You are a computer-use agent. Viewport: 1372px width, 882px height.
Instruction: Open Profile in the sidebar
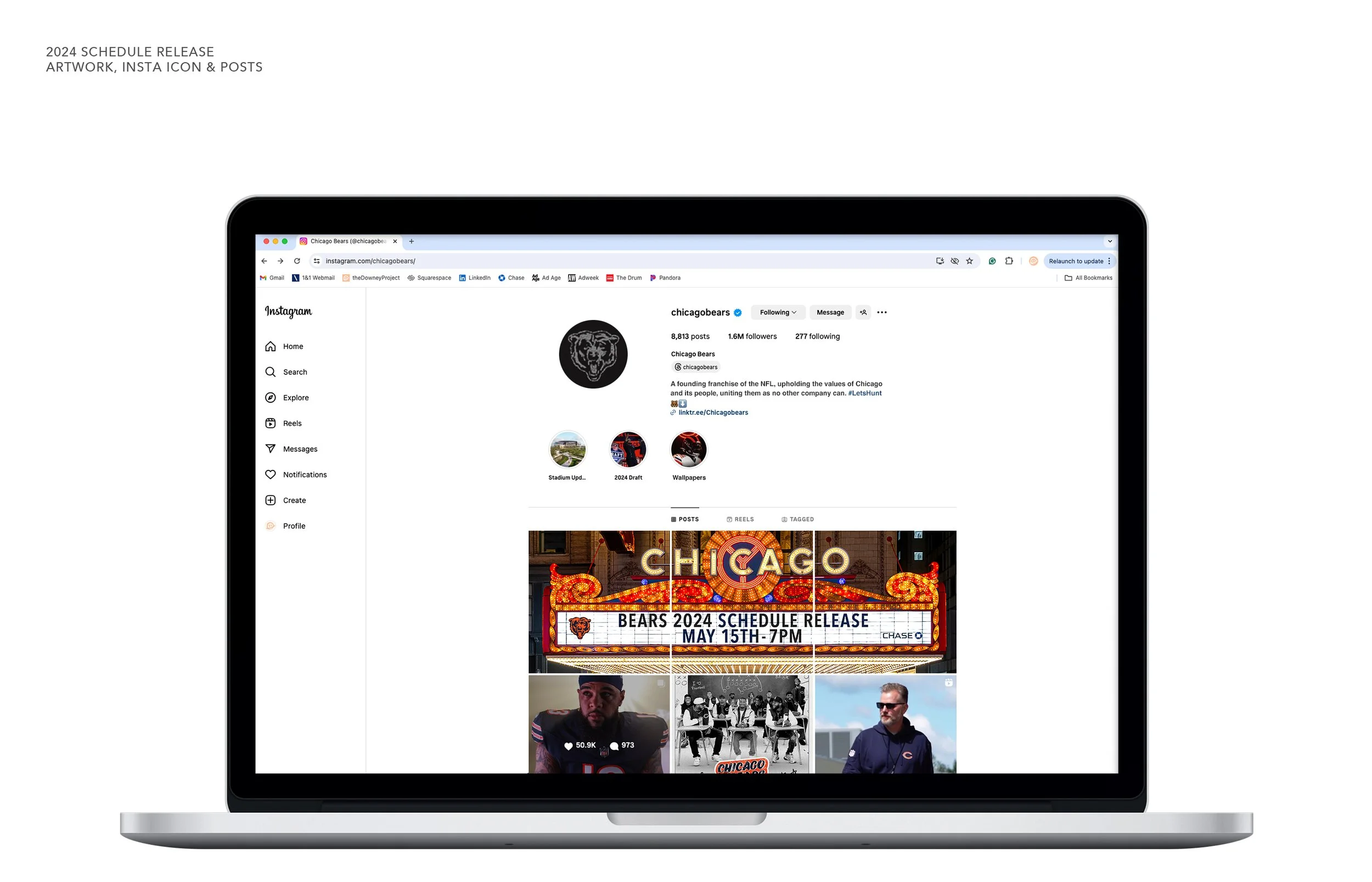pos(285,526)
